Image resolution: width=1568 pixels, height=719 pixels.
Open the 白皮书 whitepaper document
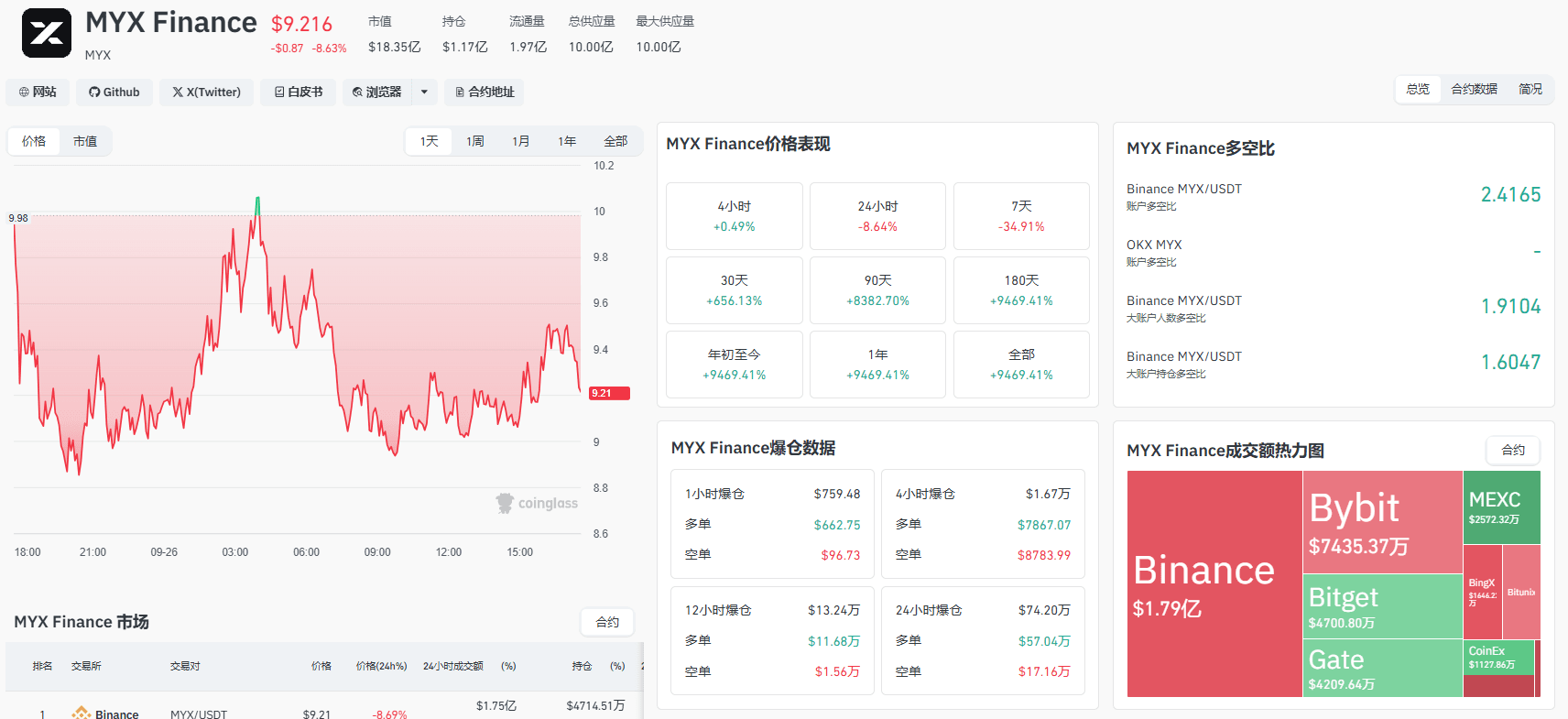[x=299, y=92]
